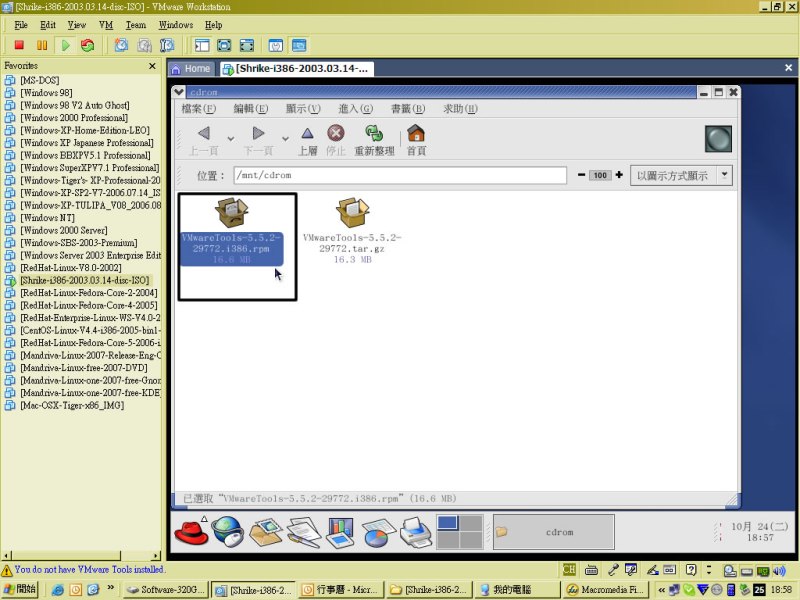
Task: Click the Full Screen toolbar icon
Action: pyautogui.click(x=224, y=45)
